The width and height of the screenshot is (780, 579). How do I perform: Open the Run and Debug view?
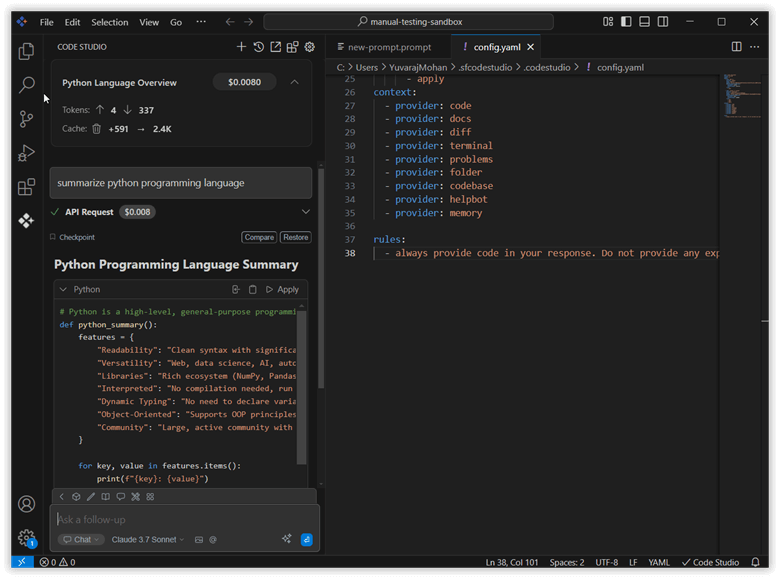point(26,153)
